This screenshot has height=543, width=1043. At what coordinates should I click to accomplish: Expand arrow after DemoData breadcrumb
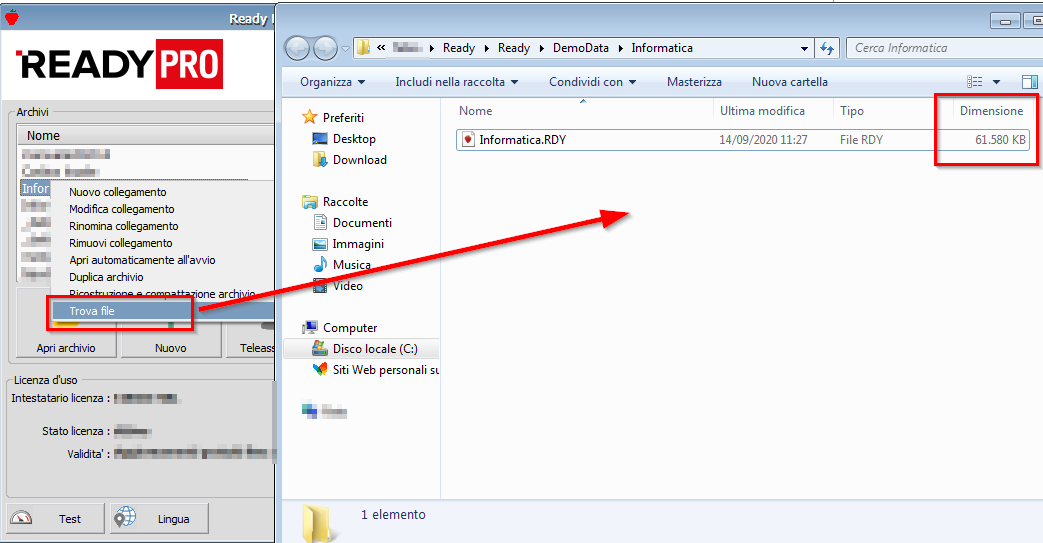[x=620, y=48]
